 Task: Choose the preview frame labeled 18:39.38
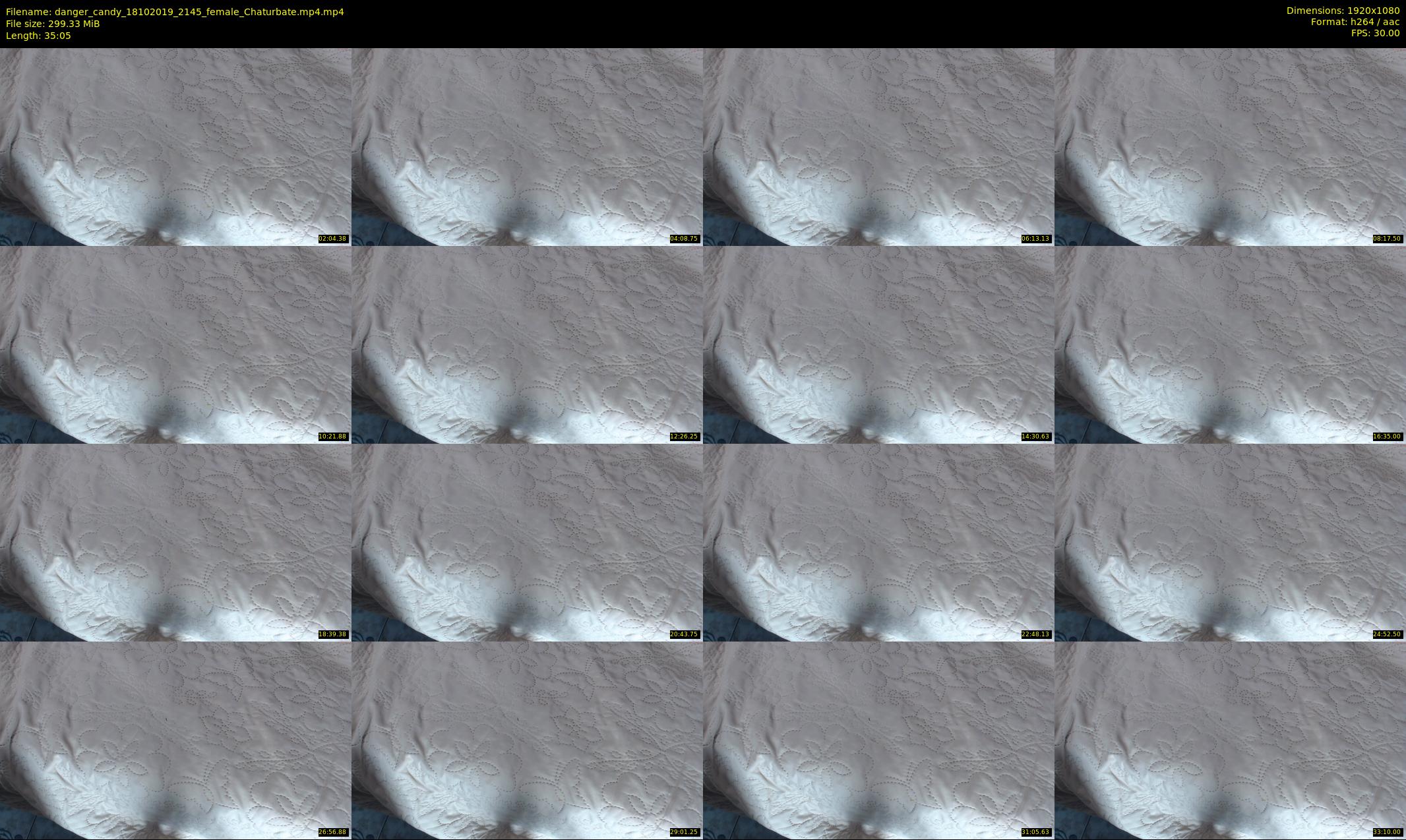pyautogui.click(x=175, y=542)
